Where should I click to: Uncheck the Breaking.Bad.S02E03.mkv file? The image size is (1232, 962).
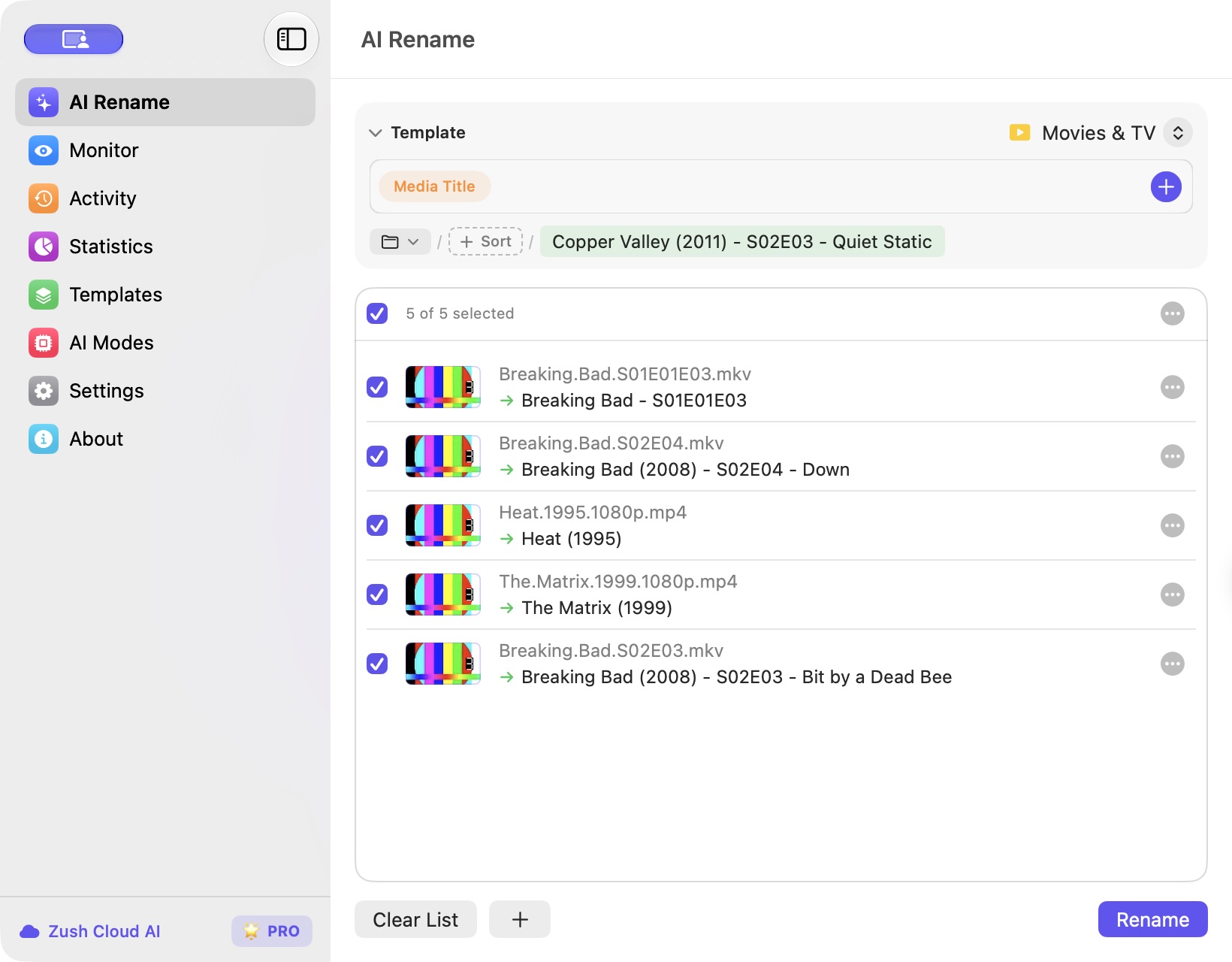377,664
